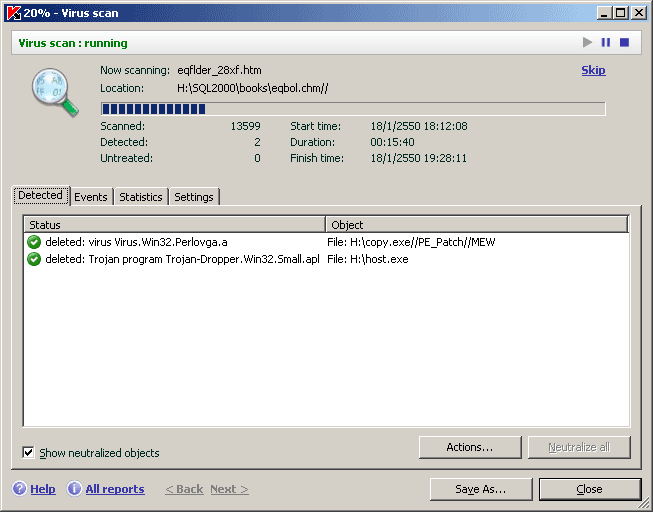Click the H:\copy.exe object entry
This screenshot has height=512, width=653.
click(x=411, y=242)
